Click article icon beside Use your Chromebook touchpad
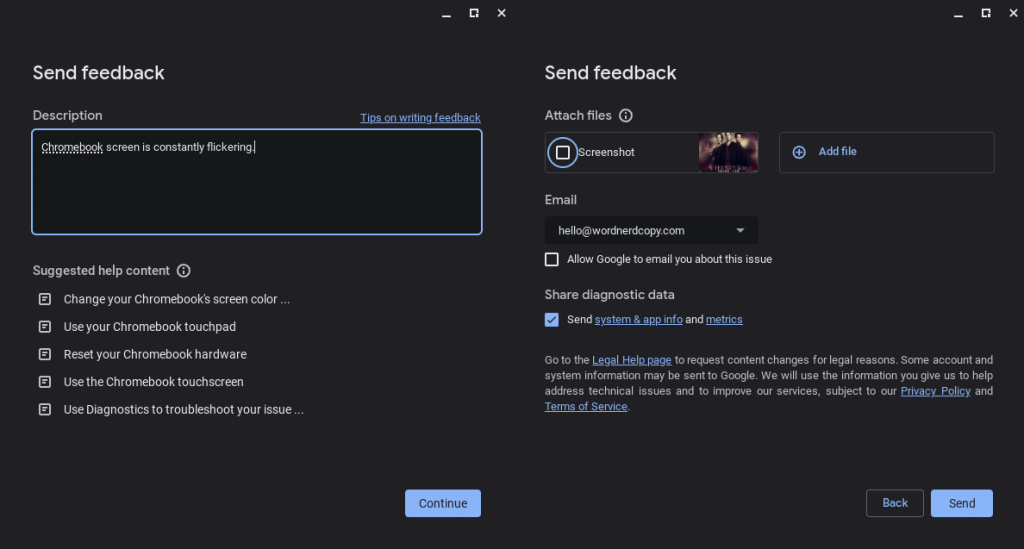The width and height of the screenshot is (1024, 549). [x=44, y=327]
